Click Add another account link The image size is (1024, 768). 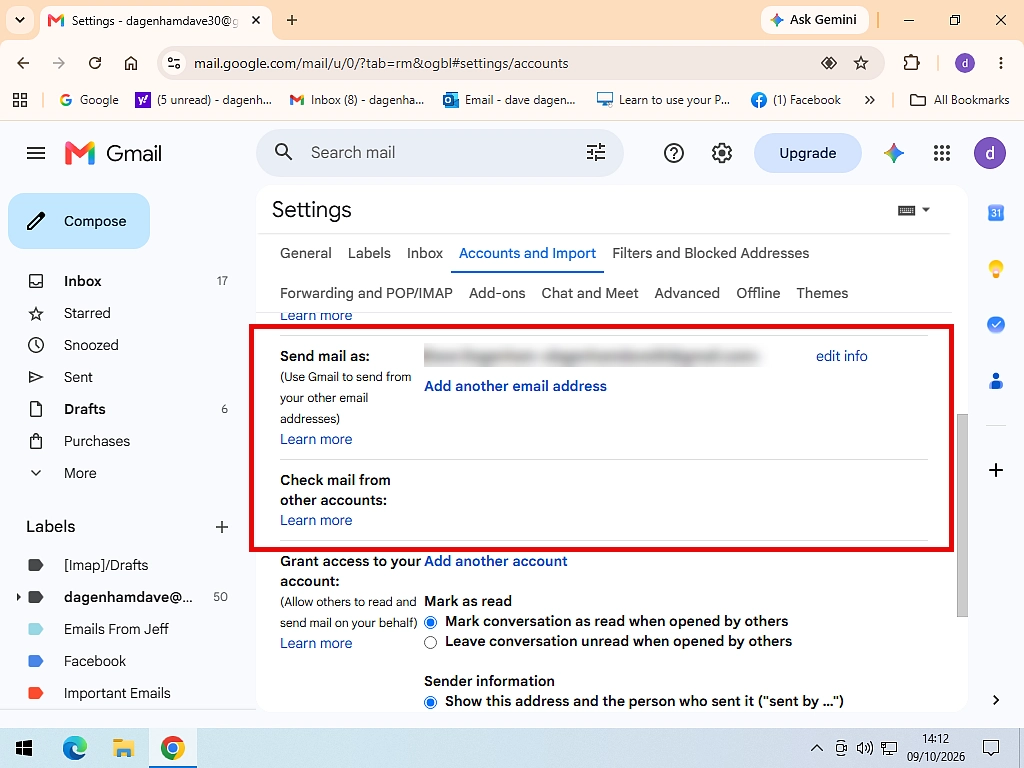496,561
